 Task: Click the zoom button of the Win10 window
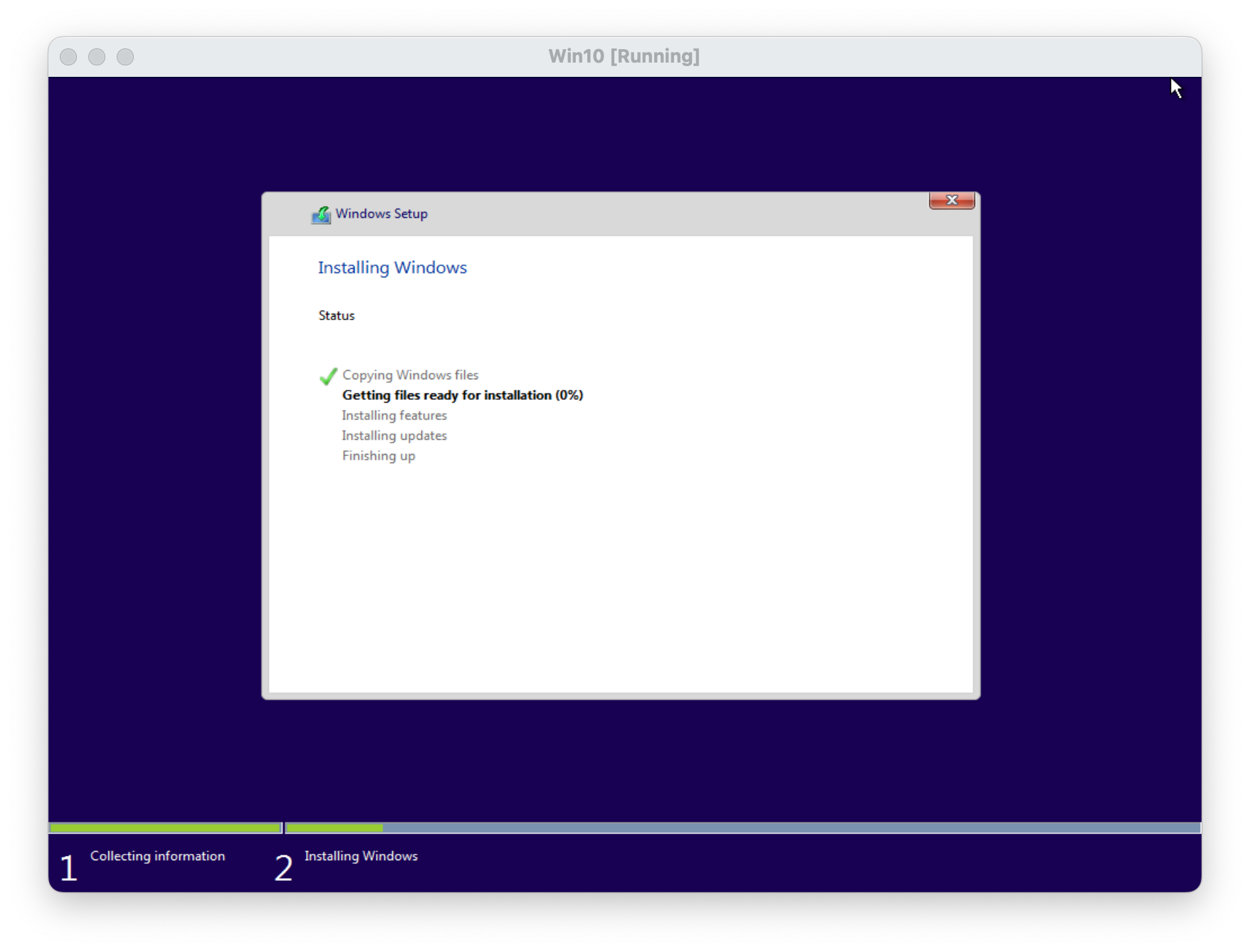point(125,57)
